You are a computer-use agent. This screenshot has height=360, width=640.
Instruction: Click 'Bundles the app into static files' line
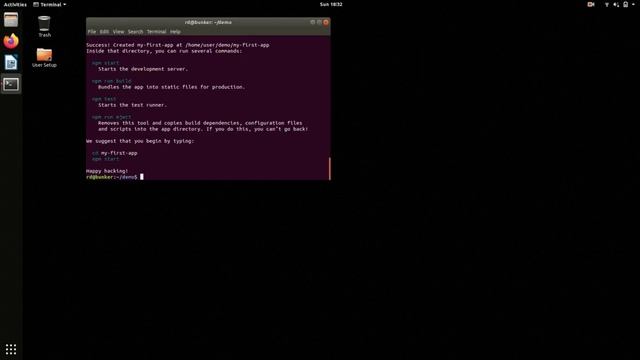171,87
